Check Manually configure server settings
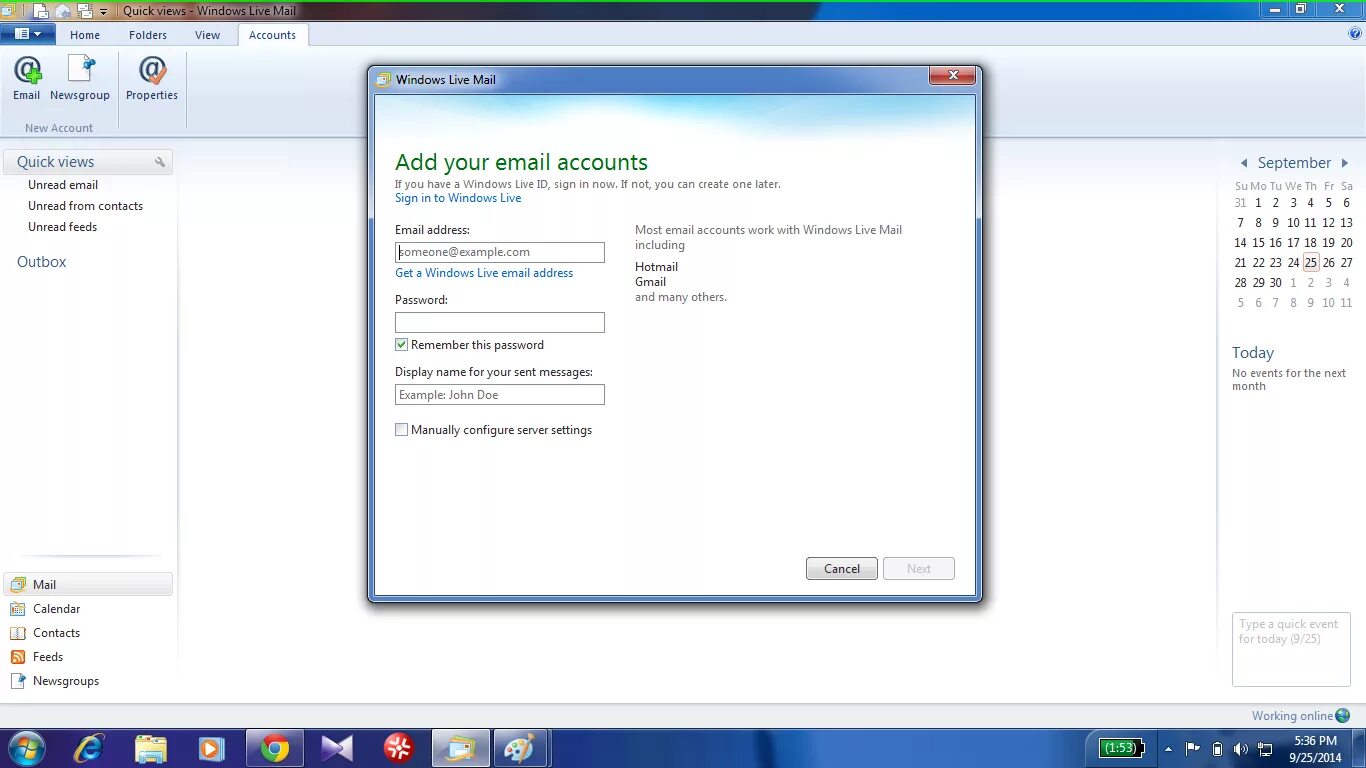The height and width of the screenshot is (768, 1366). (x=402, y=430)
